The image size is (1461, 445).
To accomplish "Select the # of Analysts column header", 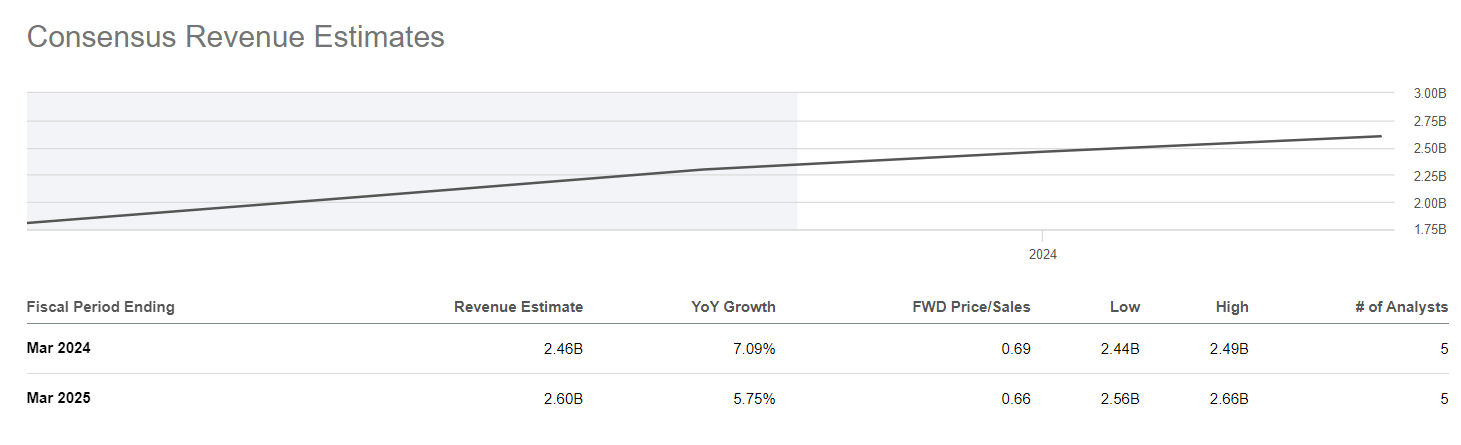I will pos(1401,307).
